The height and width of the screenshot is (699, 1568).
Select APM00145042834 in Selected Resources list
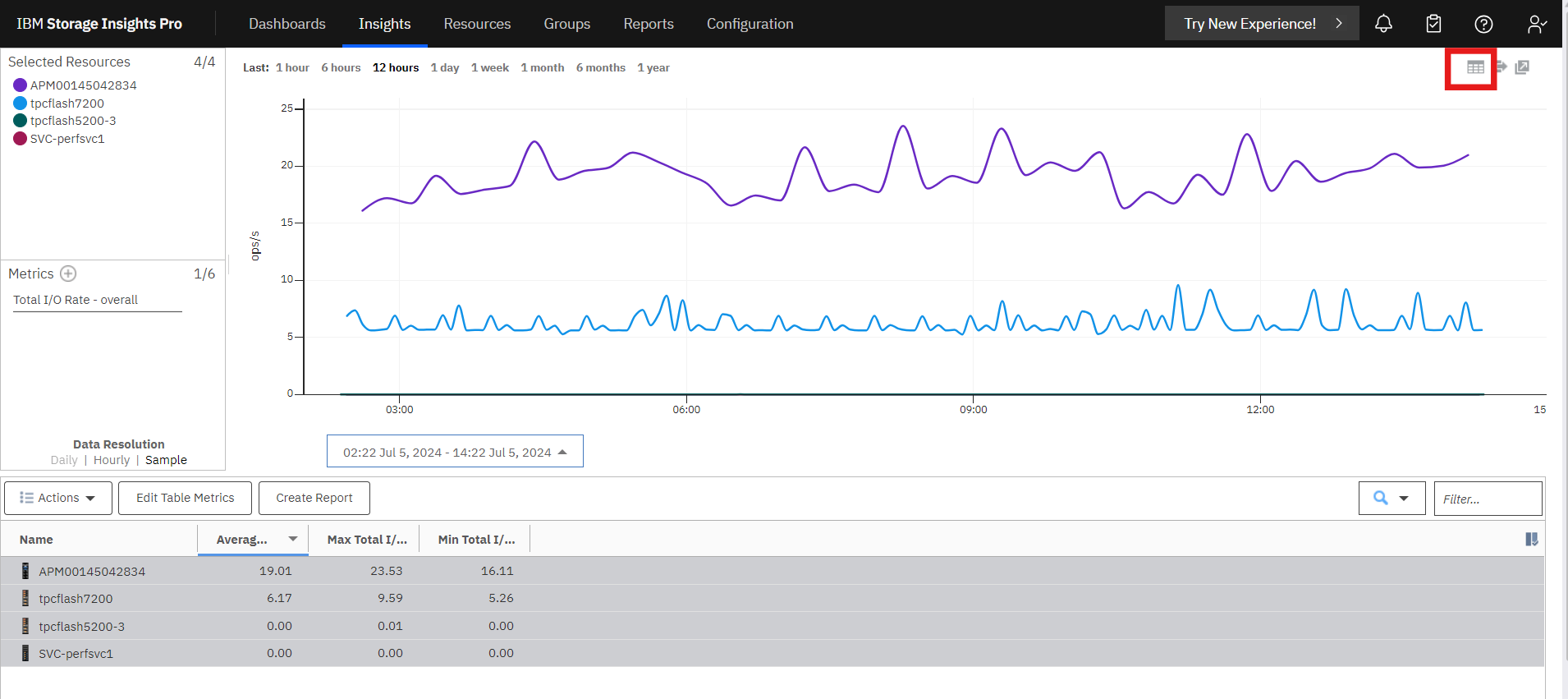(x=84, y=85)
